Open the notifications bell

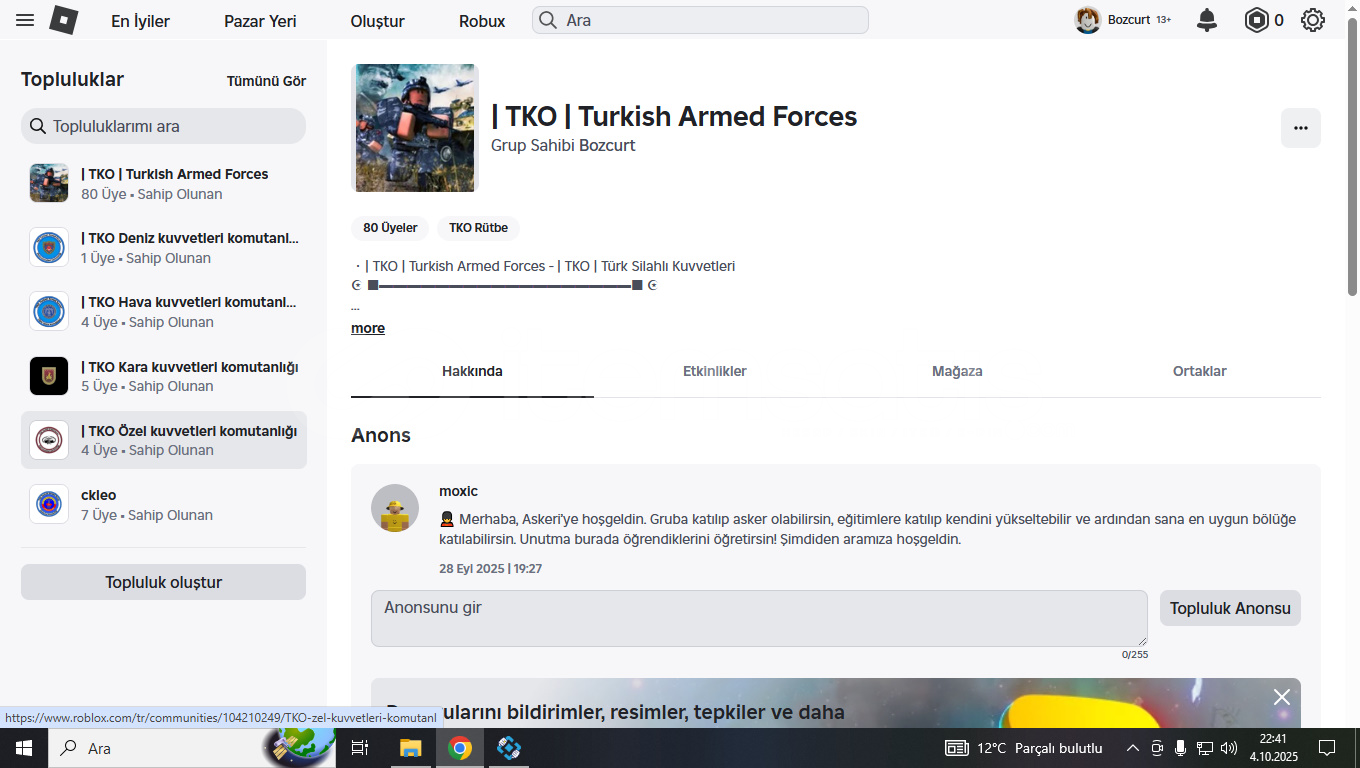(1207, 20)
